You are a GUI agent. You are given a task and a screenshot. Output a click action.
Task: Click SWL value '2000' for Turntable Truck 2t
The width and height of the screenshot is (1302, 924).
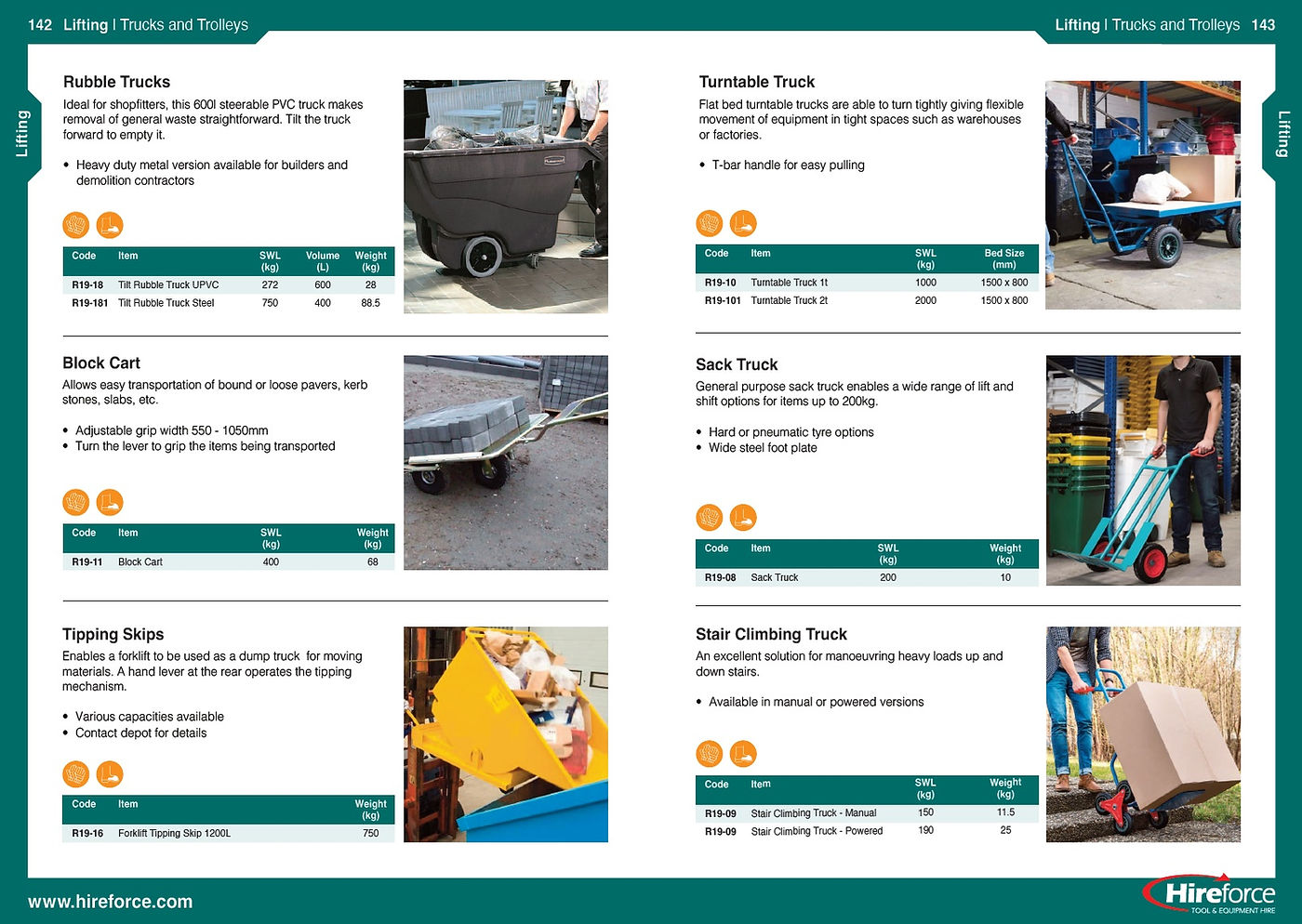925,300
